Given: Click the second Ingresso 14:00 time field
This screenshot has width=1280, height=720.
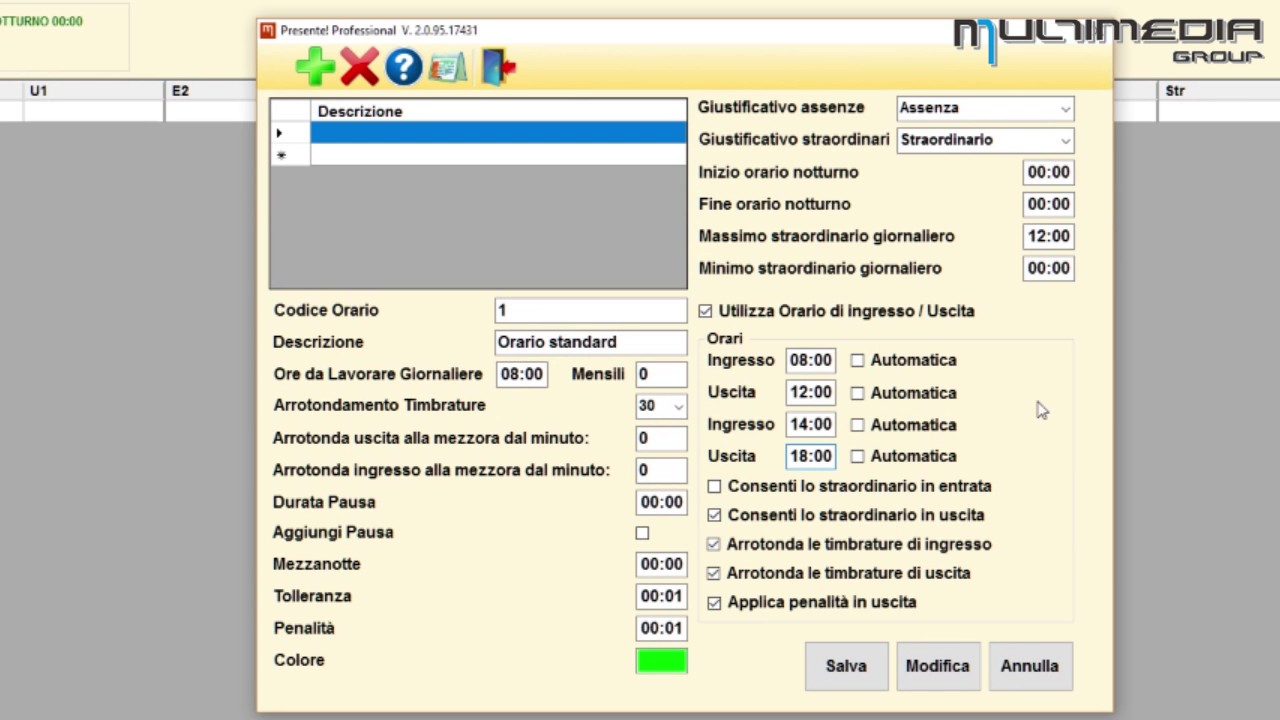Looking at the screenshot, I should pos(810,424).
